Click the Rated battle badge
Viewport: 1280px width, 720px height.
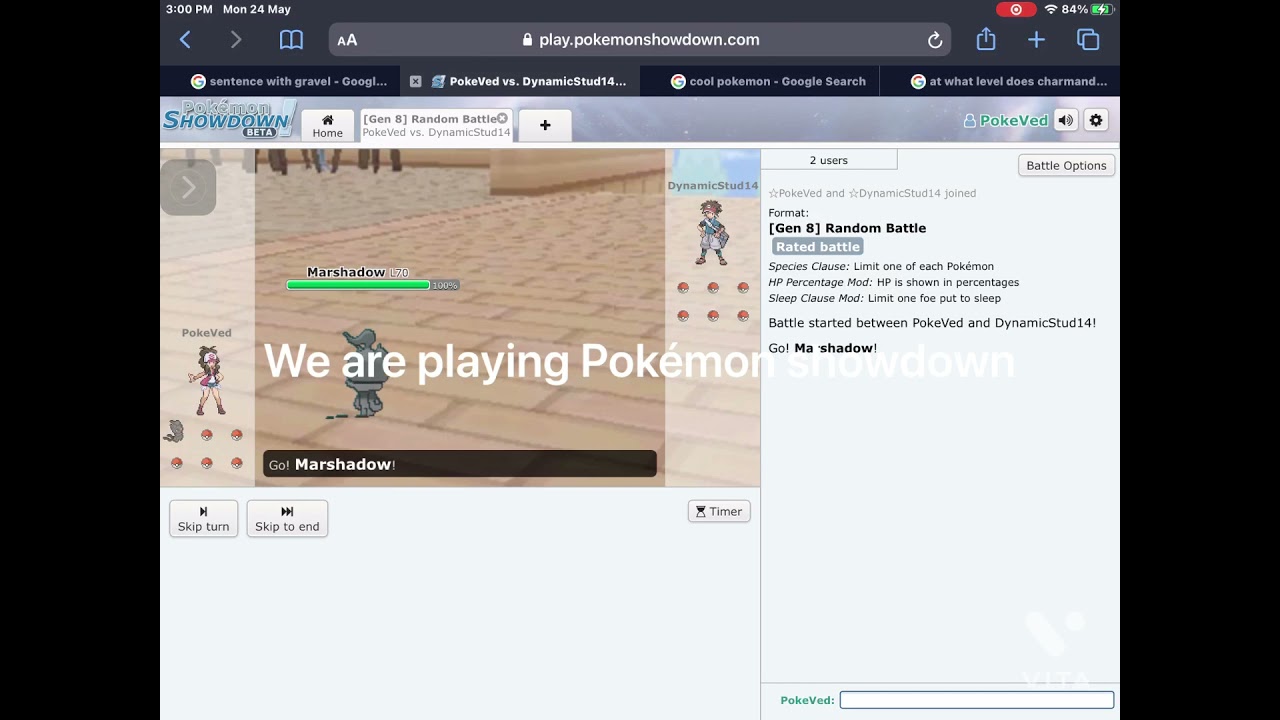pyautogui.click(x=817, y=247)
